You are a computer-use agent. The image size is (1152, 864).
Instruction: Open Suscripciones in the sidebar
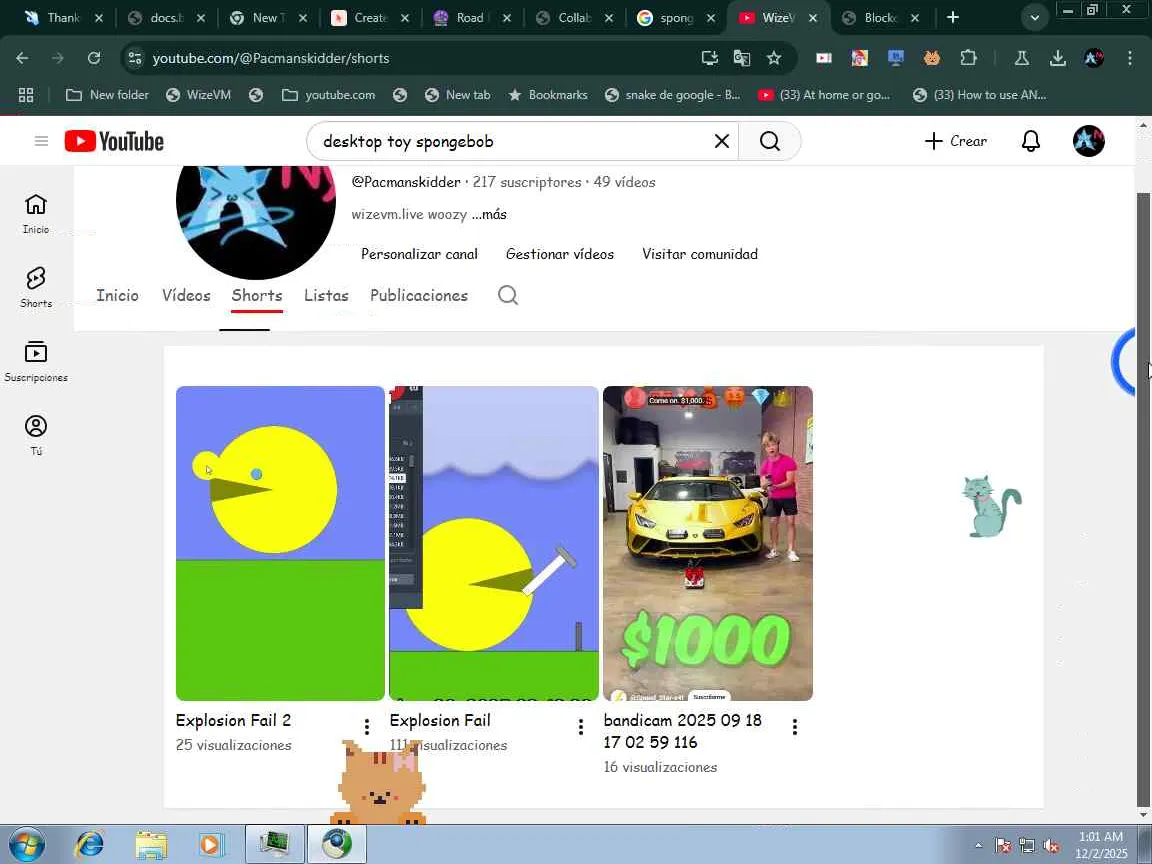coord(36,361)
